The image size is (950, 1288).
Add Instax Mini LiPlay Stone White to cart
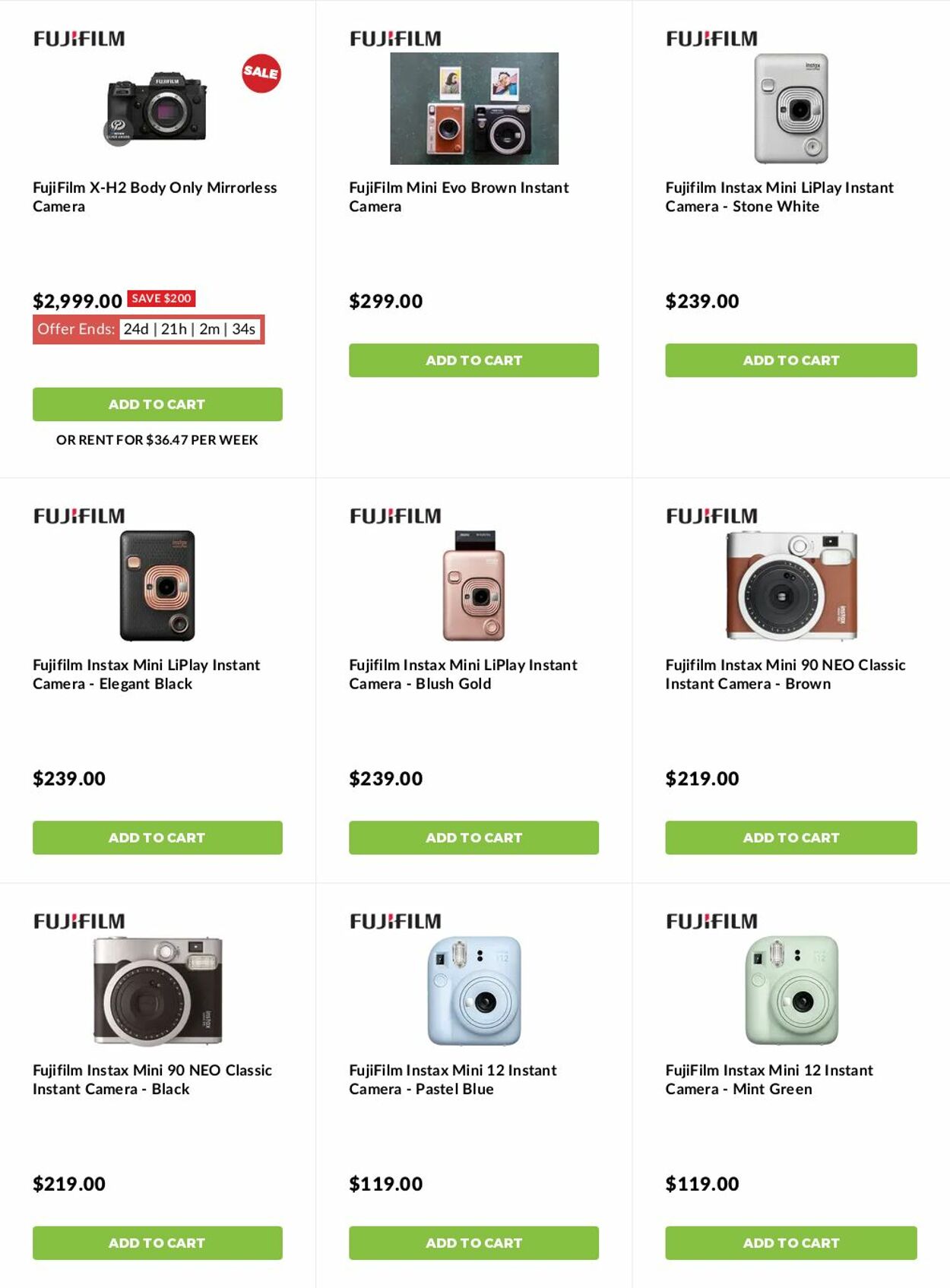790,360
